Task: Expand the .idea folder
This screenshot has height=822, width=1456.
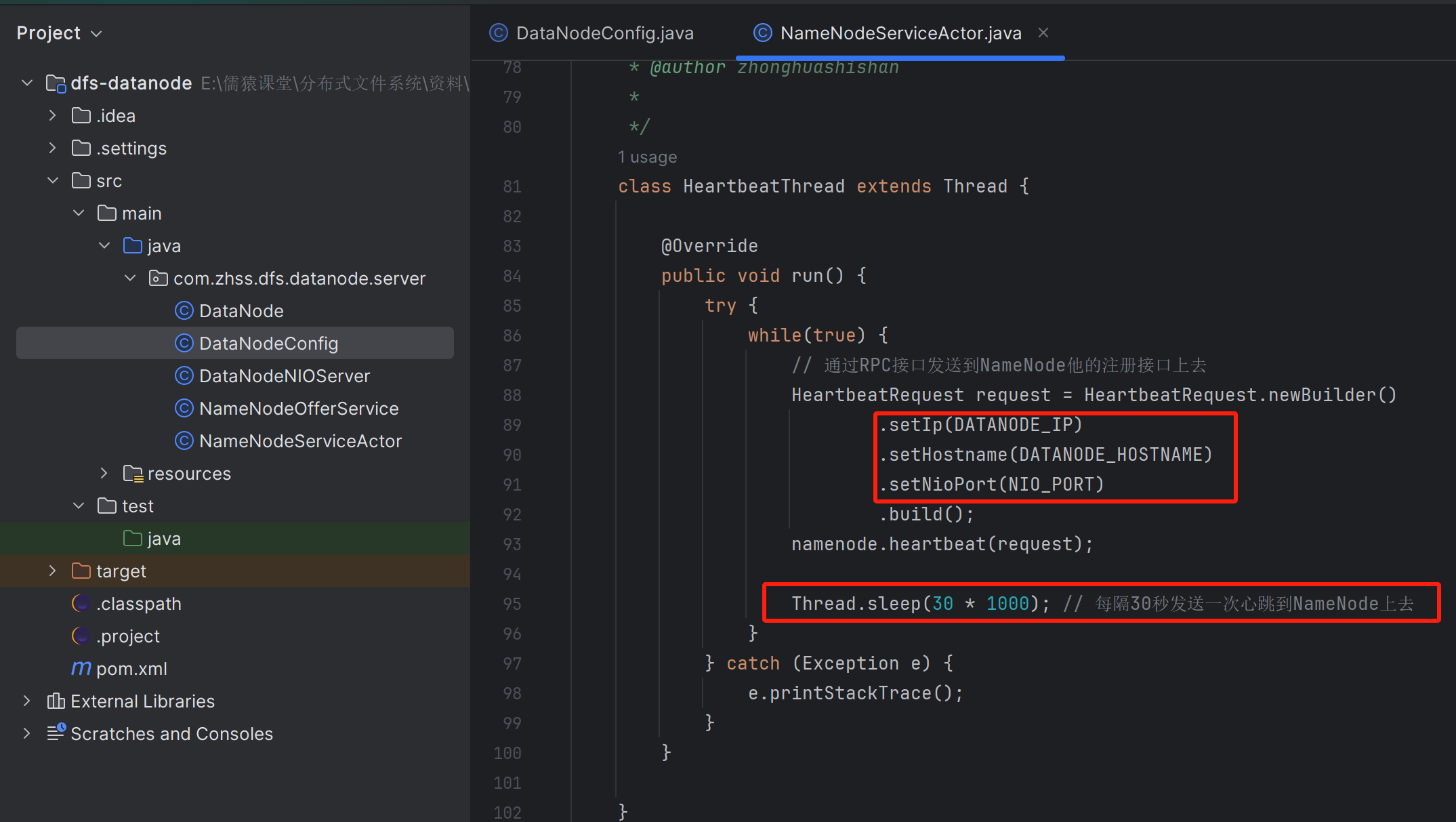Action: [53, 116]
